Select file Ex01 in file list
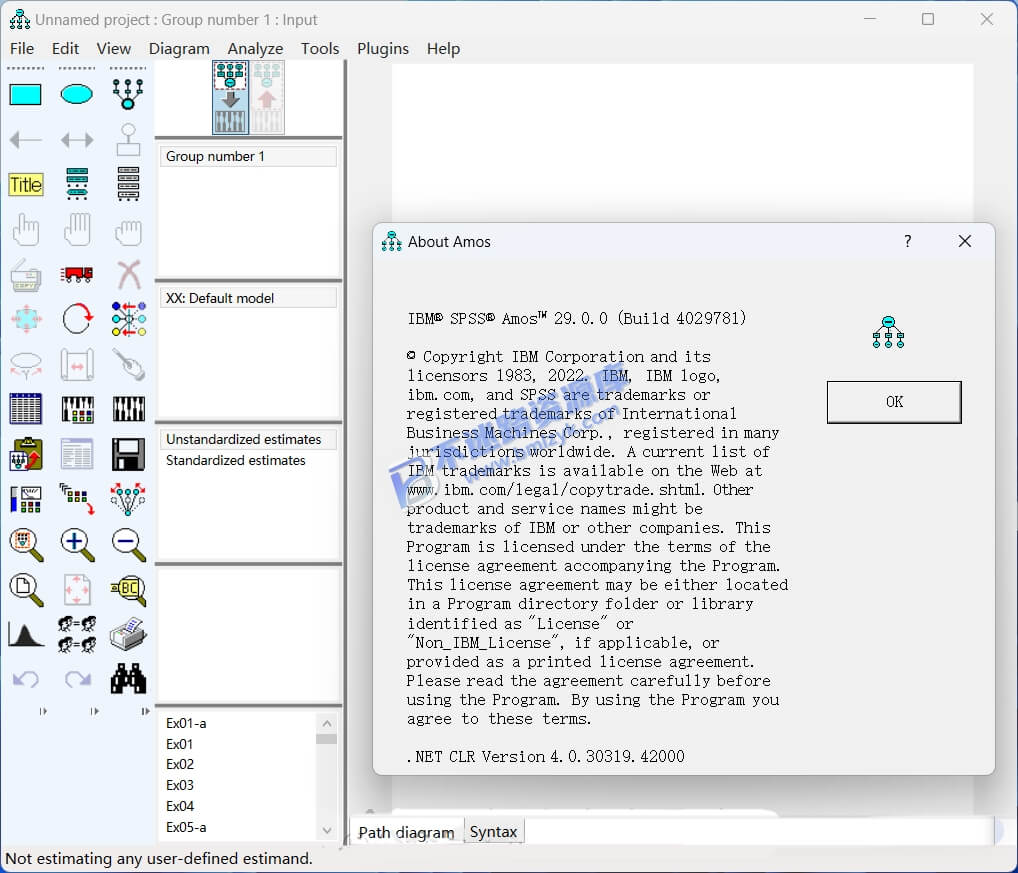 [179, 744]
